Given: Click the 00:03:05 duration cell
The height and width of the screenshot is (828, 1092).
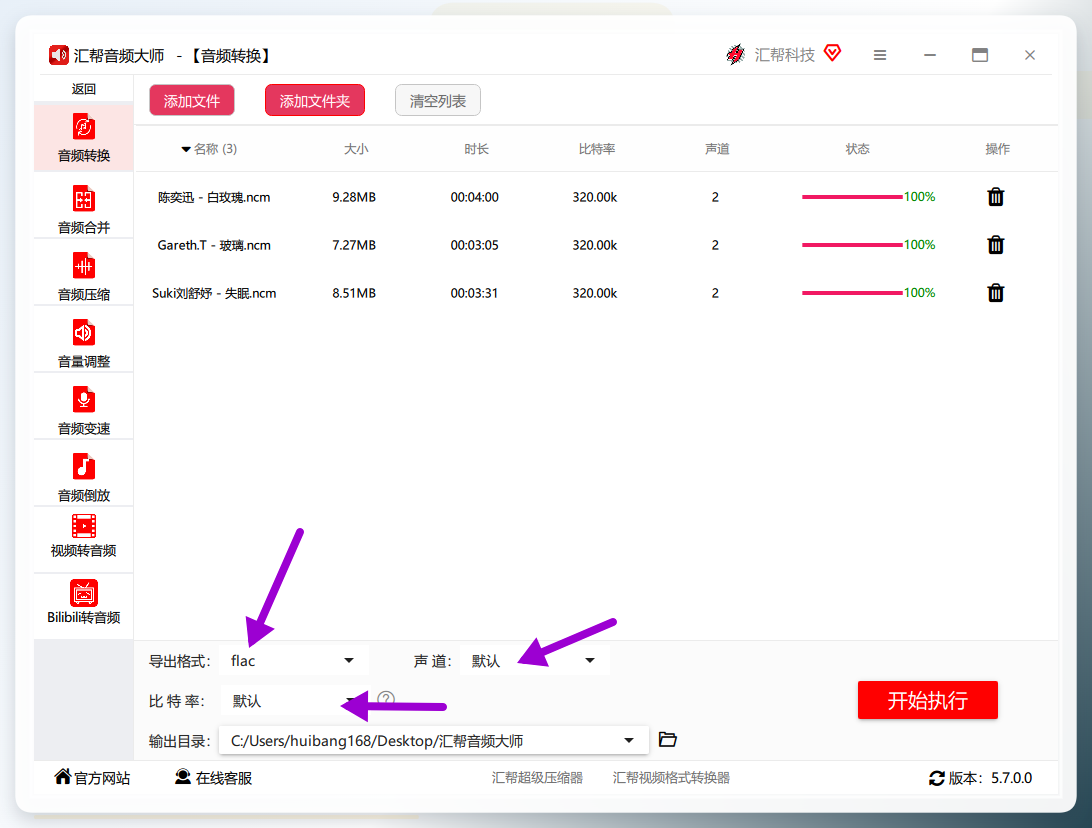Looking at the screenshot, I should coord(474,245).
